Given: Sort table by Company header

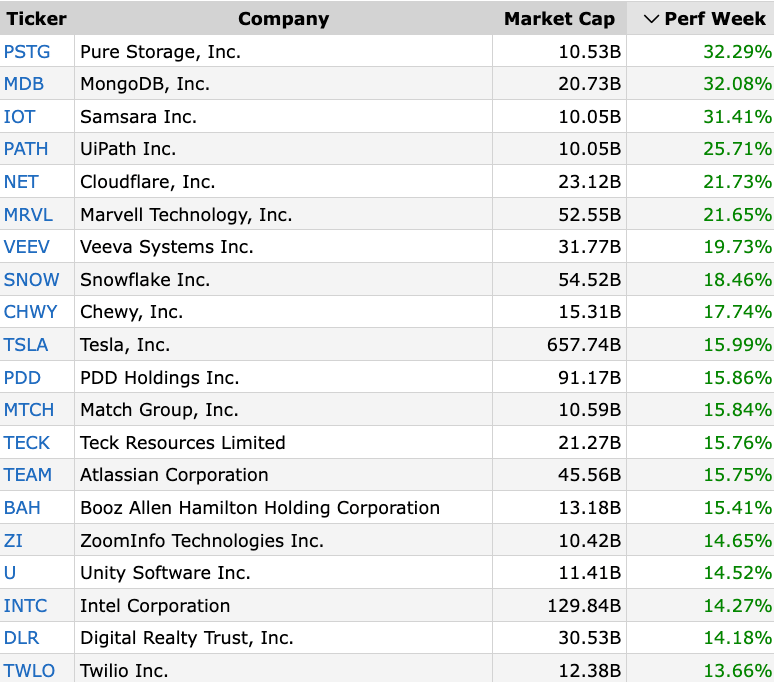Looking at the screenshot, I should coord(283,19).
